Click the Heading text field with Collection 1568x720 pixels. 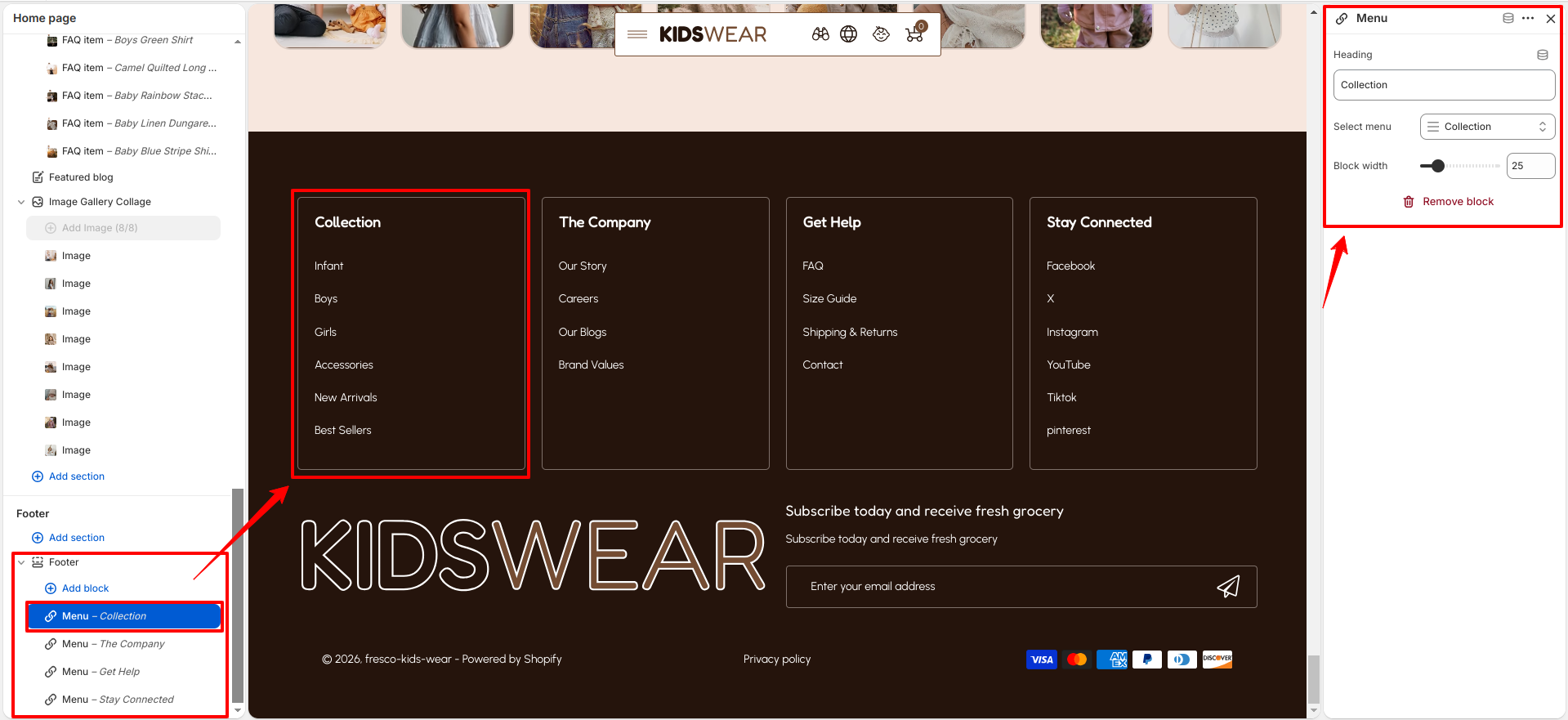click(1444, 85)
